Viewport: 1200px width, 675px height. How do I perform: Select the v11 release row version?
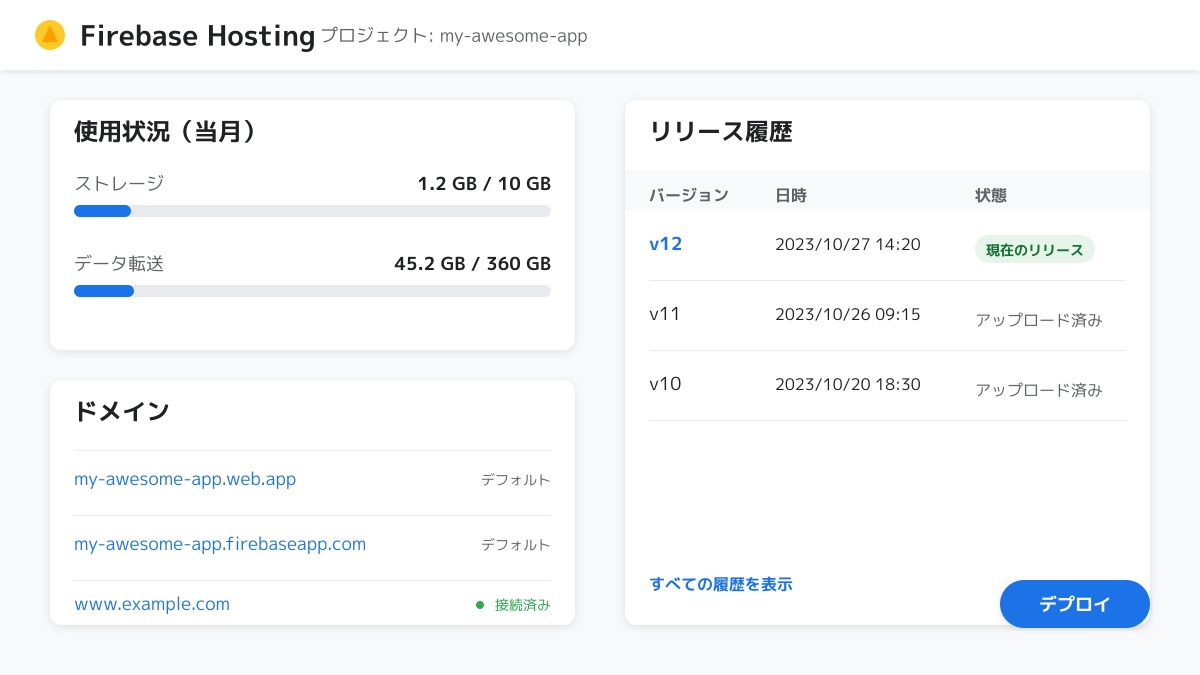coord(665,314)
